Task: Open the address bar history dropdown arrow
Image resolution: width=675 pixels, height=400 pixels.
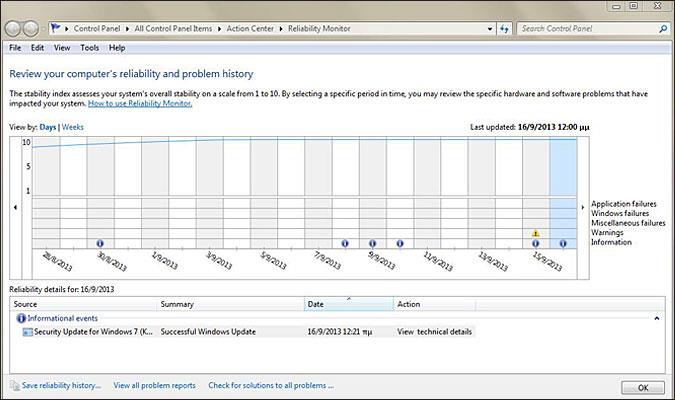Action: [491, 29]
